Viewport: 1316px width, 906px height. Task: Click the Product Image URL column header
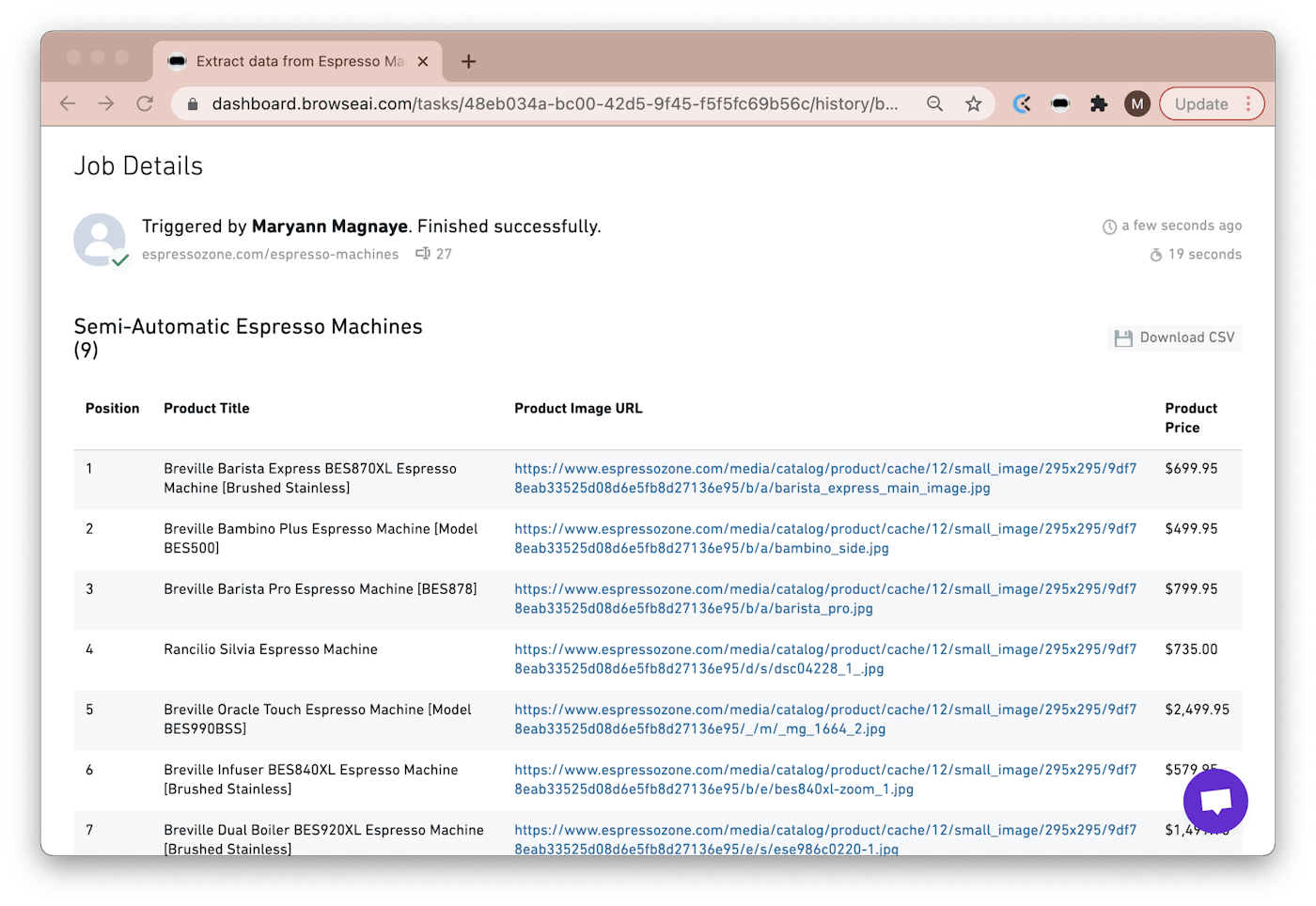pos(578,409)
